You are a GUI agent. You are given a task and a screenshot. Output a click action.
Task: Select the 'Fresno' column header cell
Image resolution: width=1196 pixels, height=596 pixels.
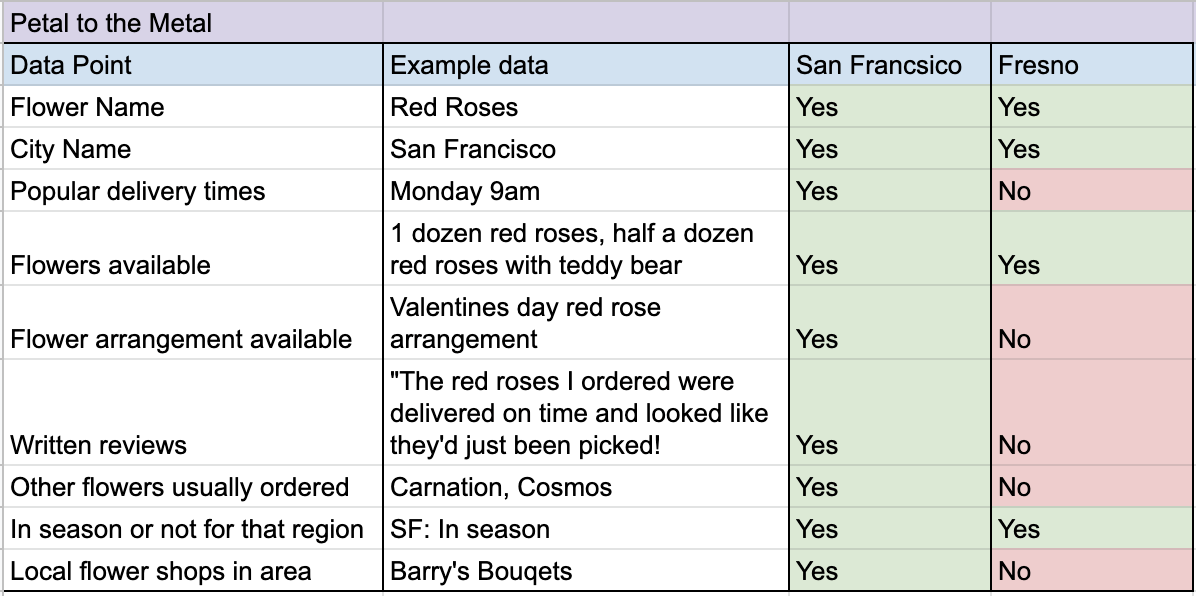(x=1092, y=65)
